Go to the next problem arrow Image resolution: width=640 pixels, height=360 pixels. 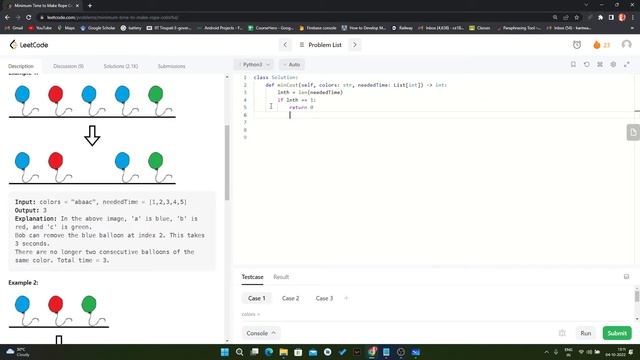click(x=355, y=45)
